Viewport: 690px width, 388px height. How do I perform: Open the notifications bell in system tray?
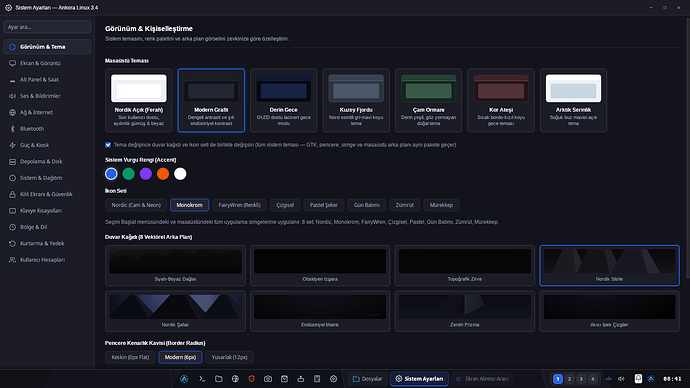[638, 379]
